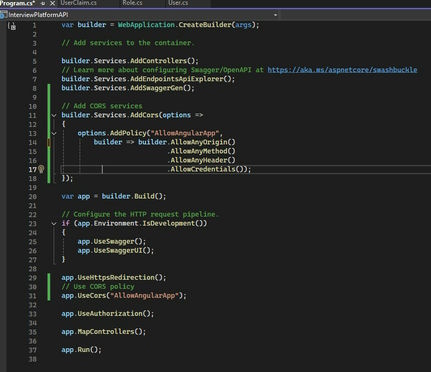This screenshot has height=372, width=431.
Task: Switch to the User.cs tab
Action: [x=178, y=3]
